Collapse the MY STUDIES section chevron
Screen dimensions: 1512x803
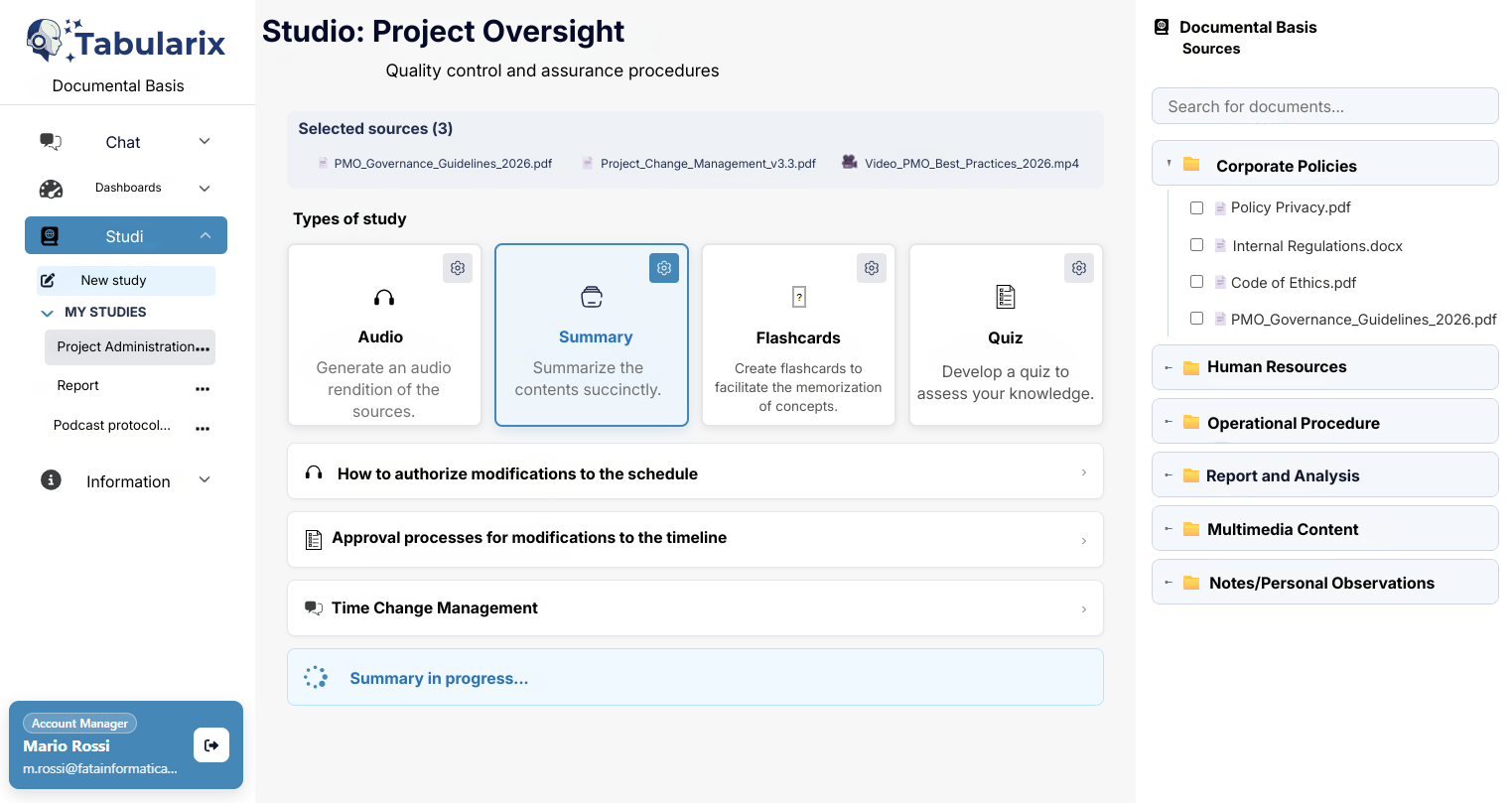pyautogui.click(x=47, y=313)
